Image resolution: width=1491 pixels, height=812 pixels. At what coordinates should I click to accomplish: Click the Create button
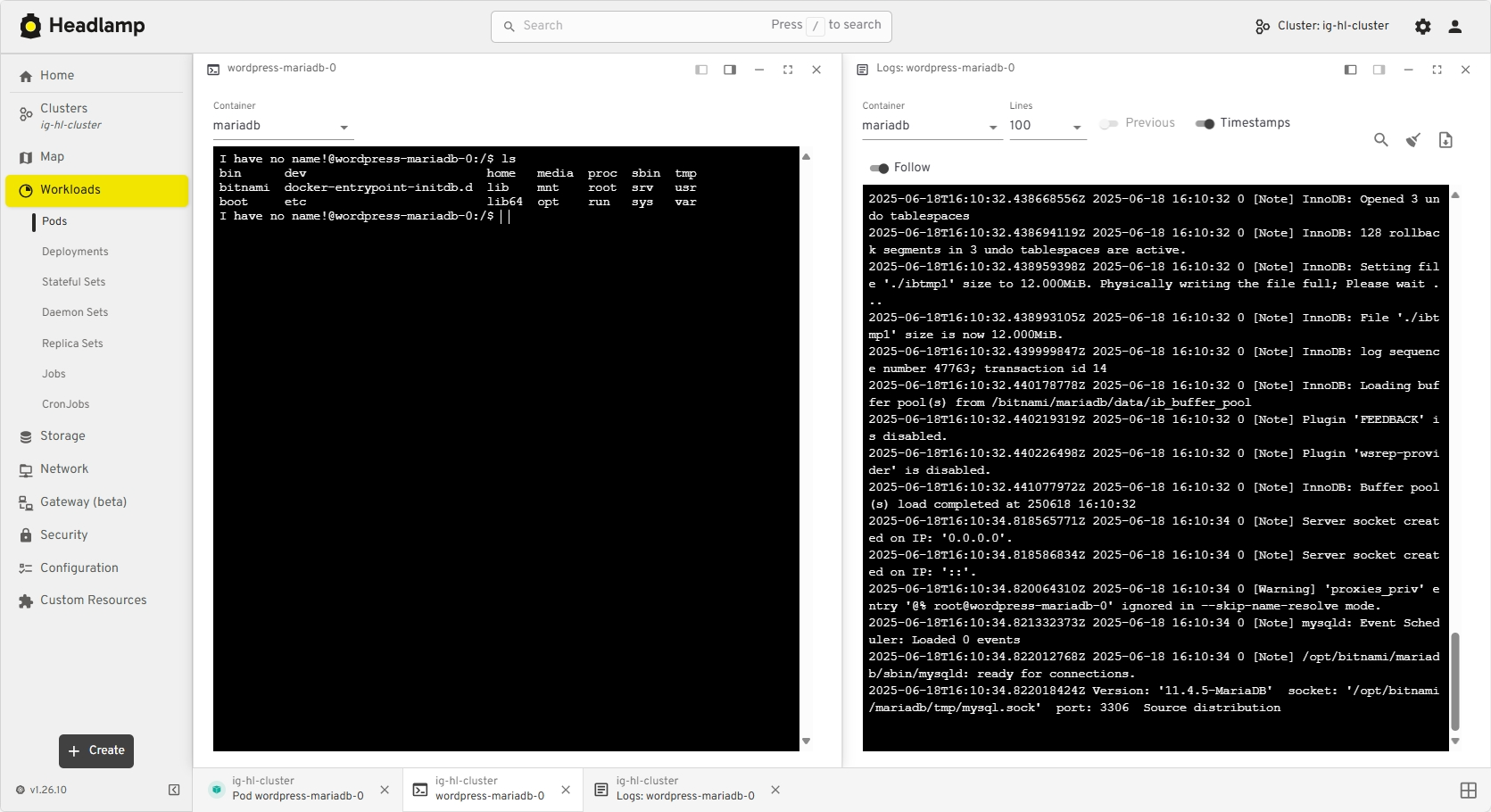96,751
